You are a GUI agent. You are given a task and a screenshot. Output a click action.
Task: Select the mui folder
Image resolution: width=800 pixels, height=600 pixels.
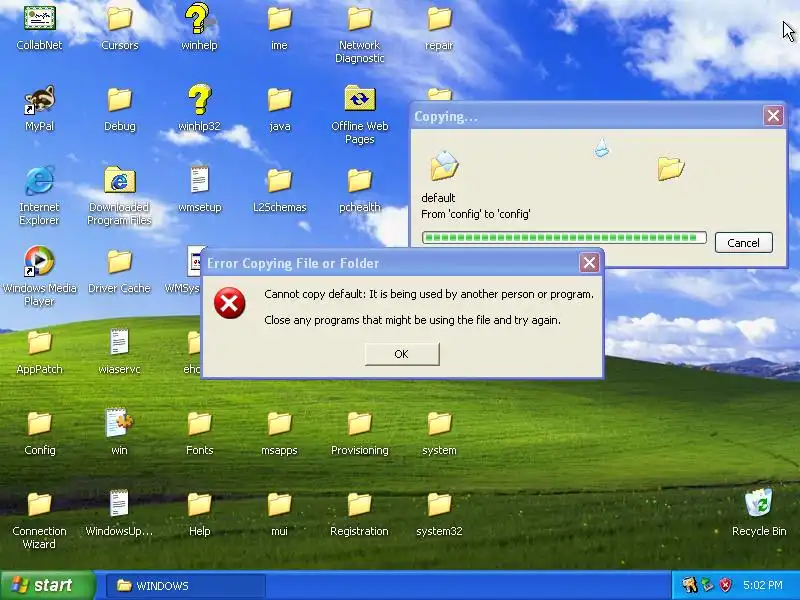[279, 504]
